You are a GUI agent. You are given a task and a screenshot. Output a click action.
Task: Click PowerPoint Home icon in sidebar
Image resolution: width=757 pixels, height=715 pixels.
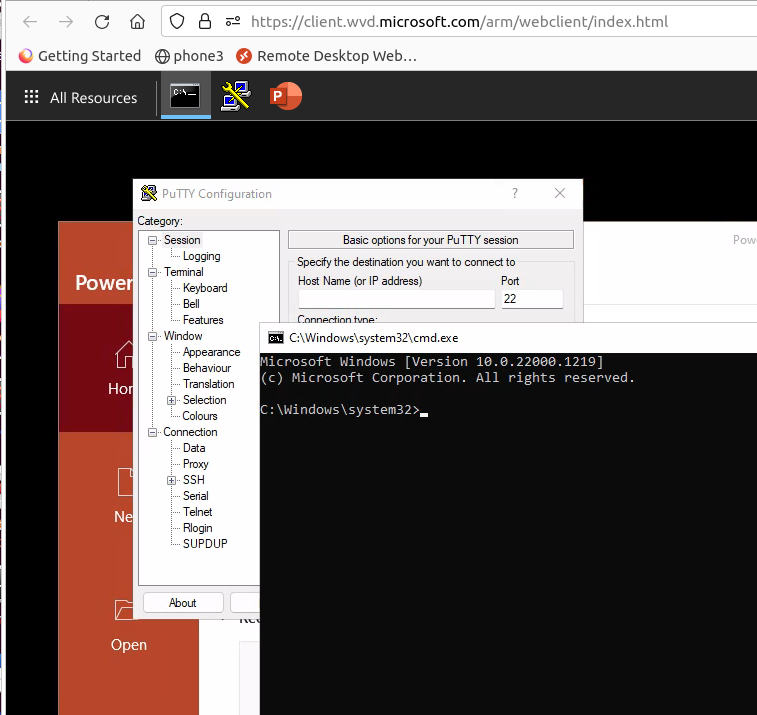point(124,355)
